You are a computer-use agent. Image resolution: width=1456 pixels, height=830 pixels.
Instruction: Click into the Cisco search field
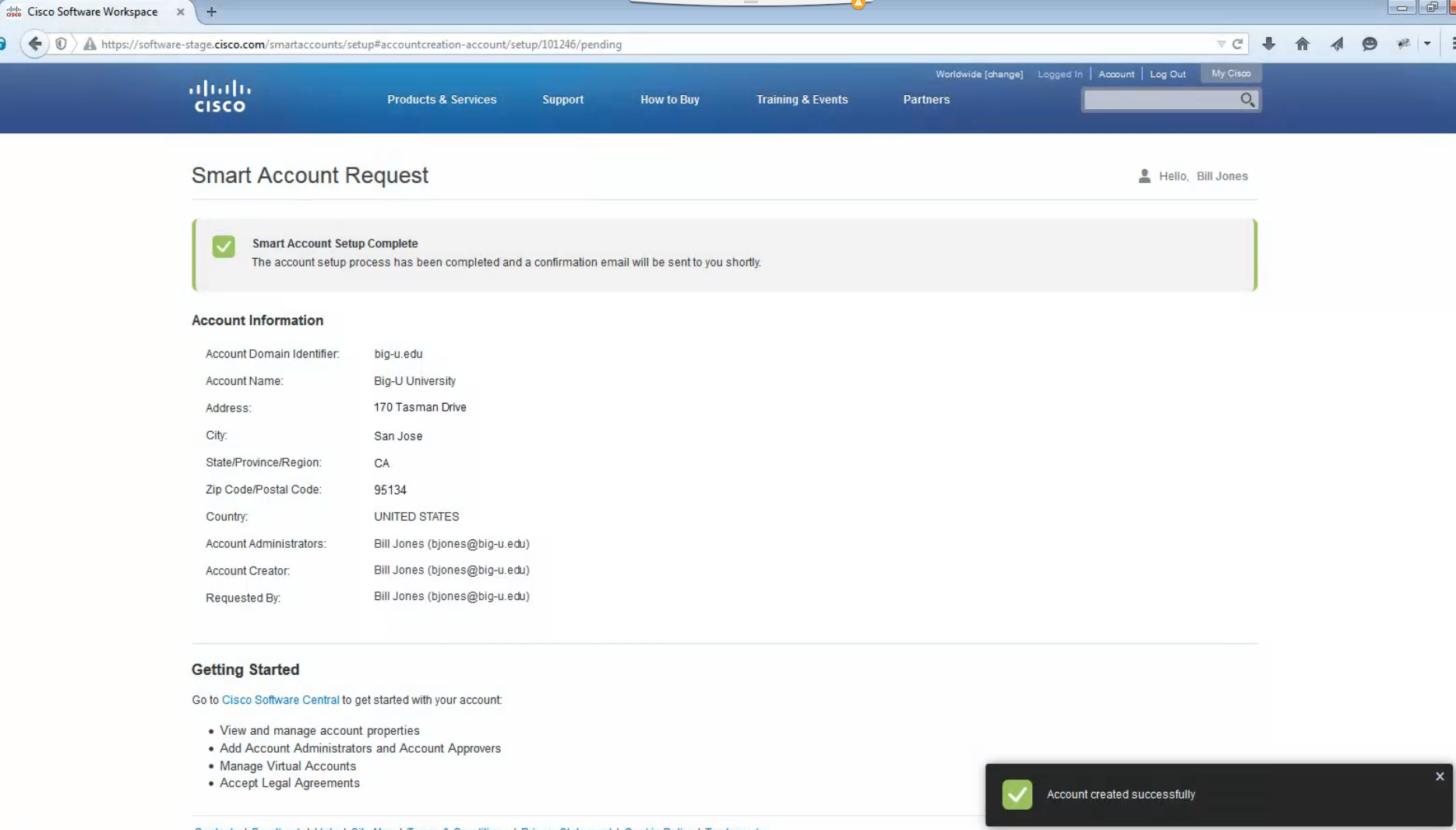(x=1161, y=100)
